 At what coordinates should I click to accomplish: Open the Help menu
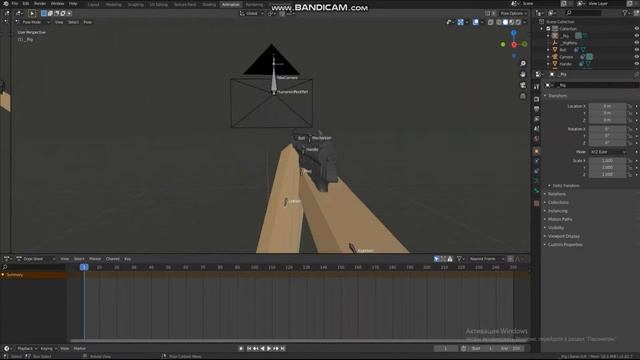point(73,4)
